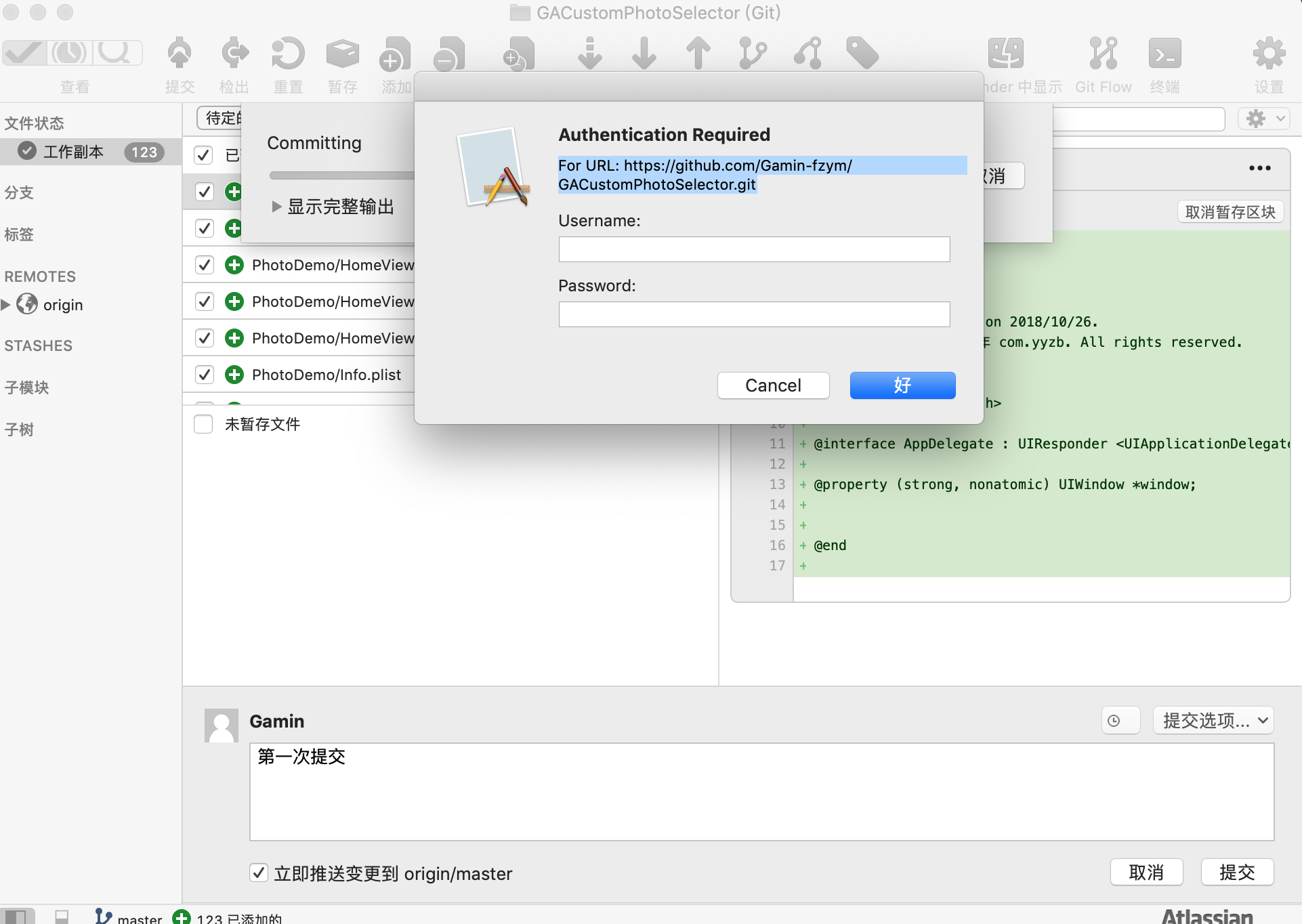Open the 设置 settings gear in toolbar
The image size is (1302, 924).
coord(1269,54)
